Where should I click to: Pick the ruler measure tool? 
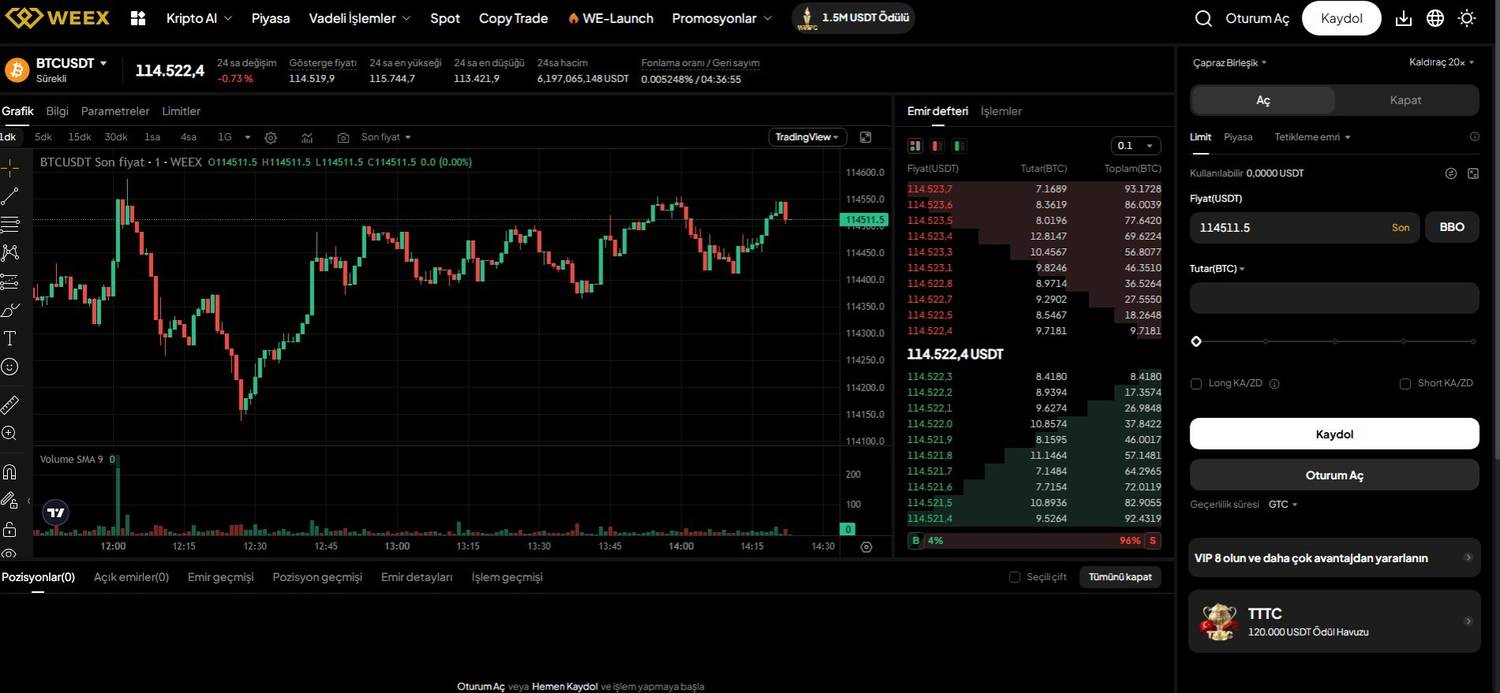coord(10,405)
